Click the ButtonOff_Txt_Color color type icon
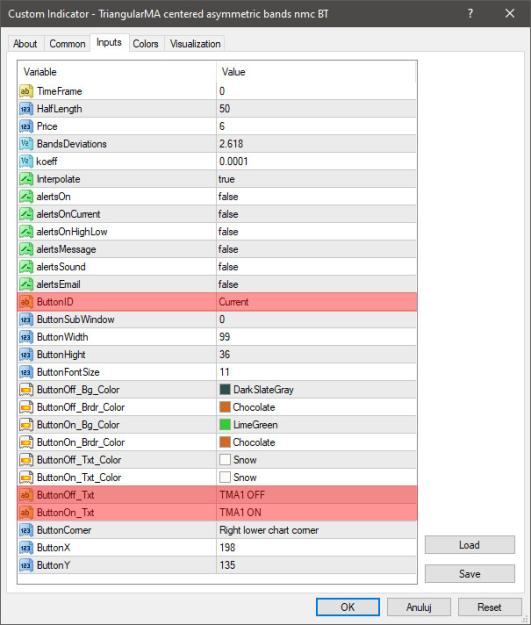Viewport: 531px width, 625px height. (x=26, y=460)
